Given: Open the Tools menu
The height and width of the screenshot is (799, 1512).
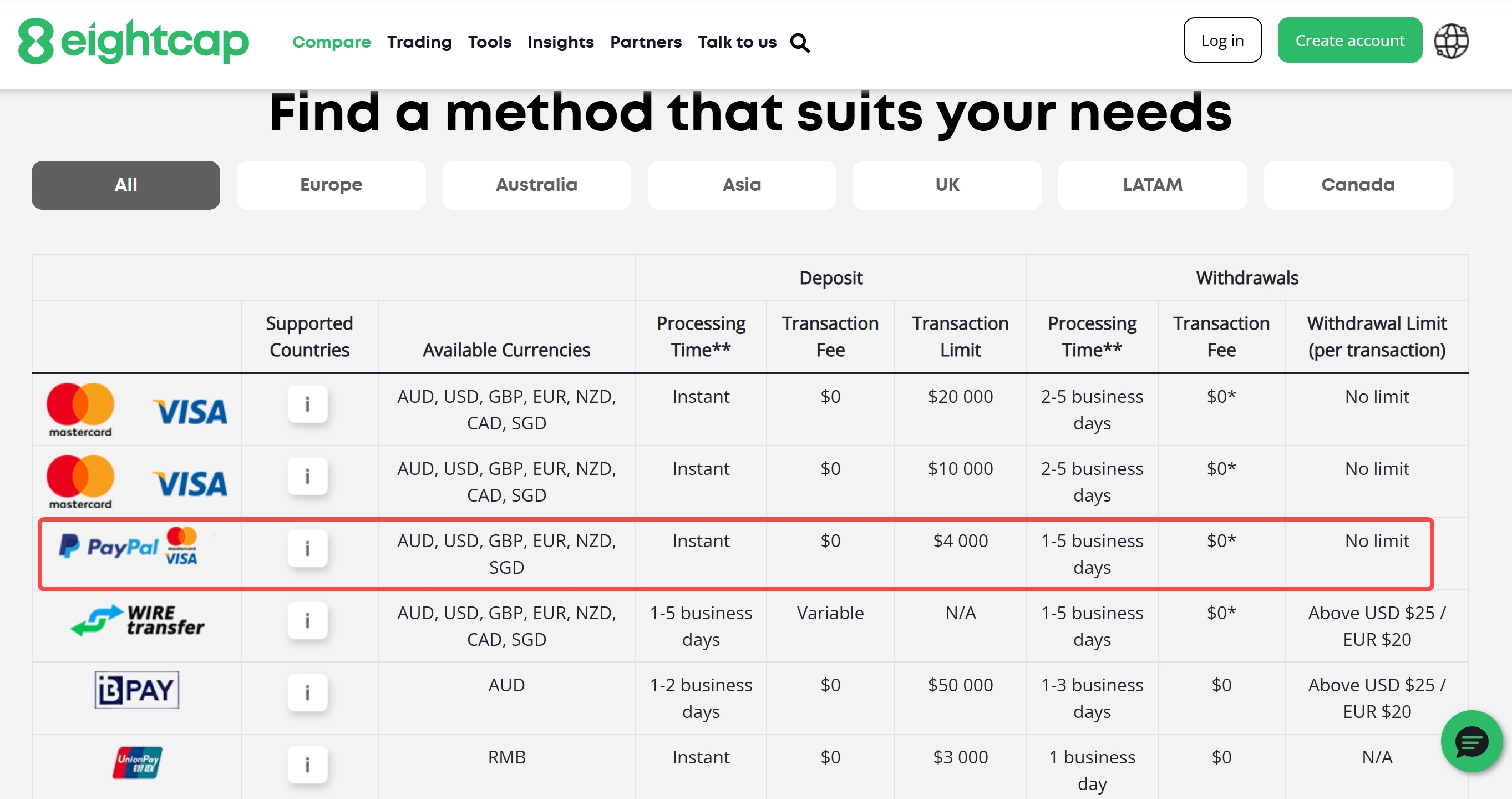Looking at the screenshot, I should (490, 42).
